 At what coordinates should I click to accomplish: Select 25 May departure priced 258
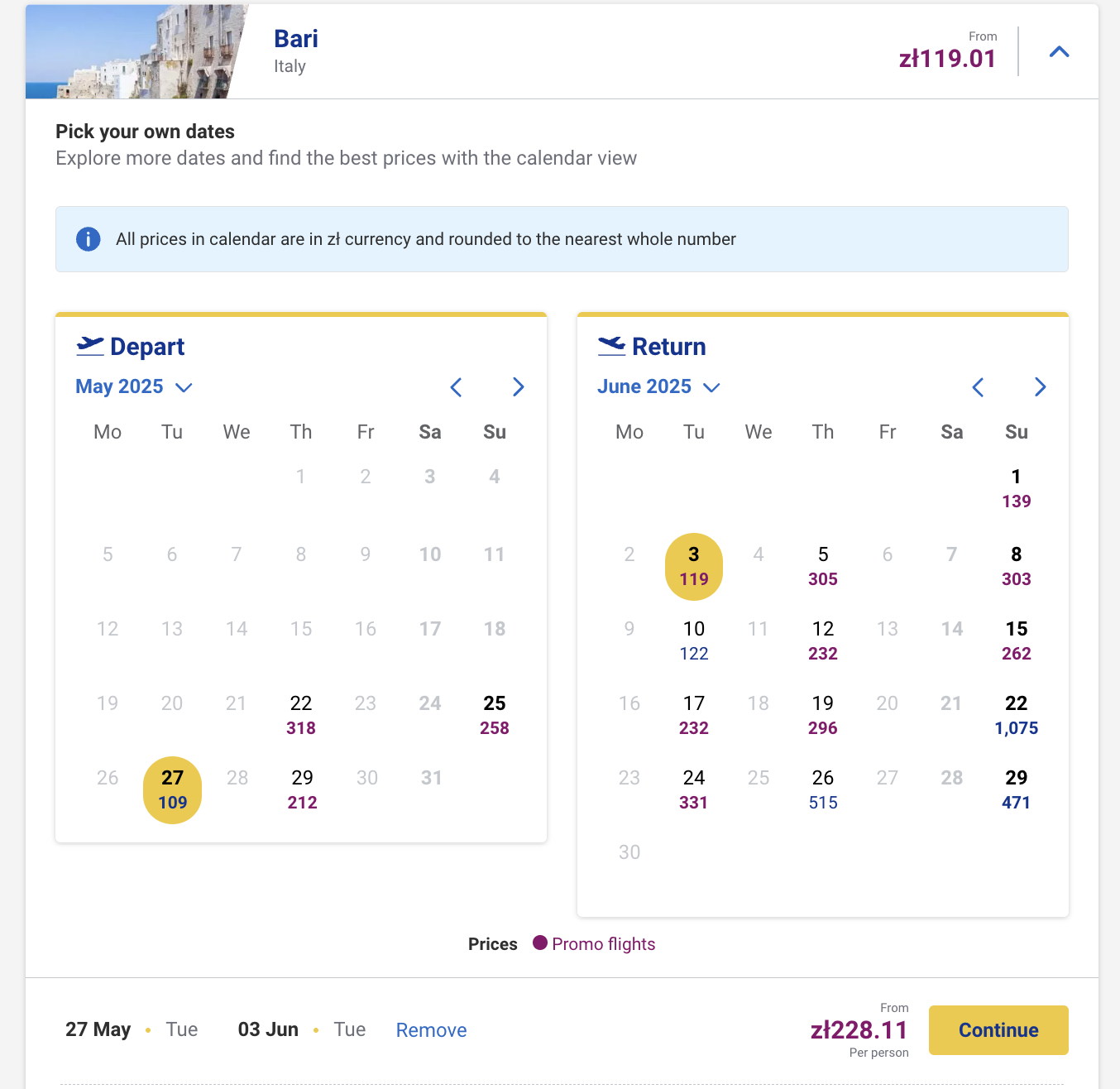495,715
